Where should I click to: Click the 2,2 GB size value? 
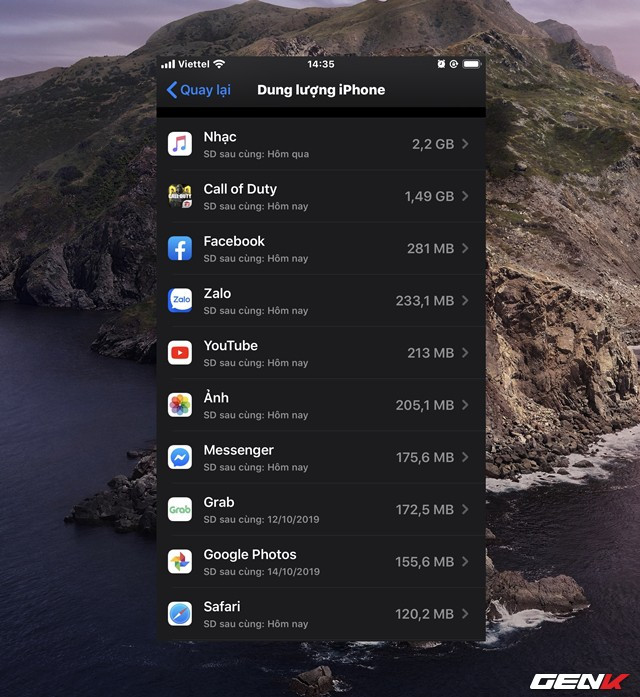(433, 144)
